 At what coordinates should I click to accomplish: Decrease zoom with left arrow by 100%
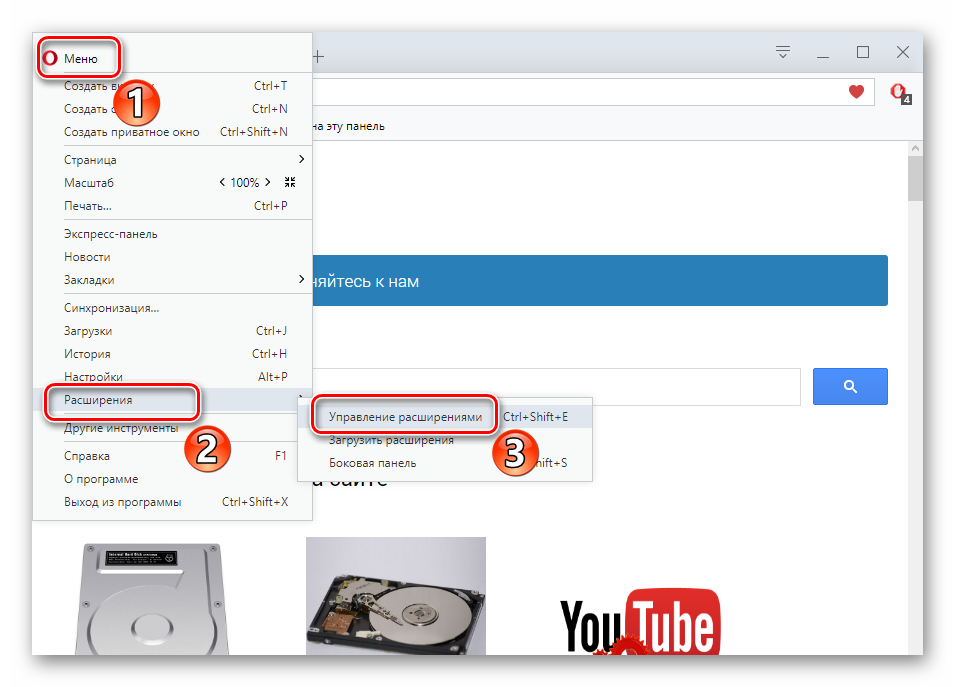tap(222, 183)
